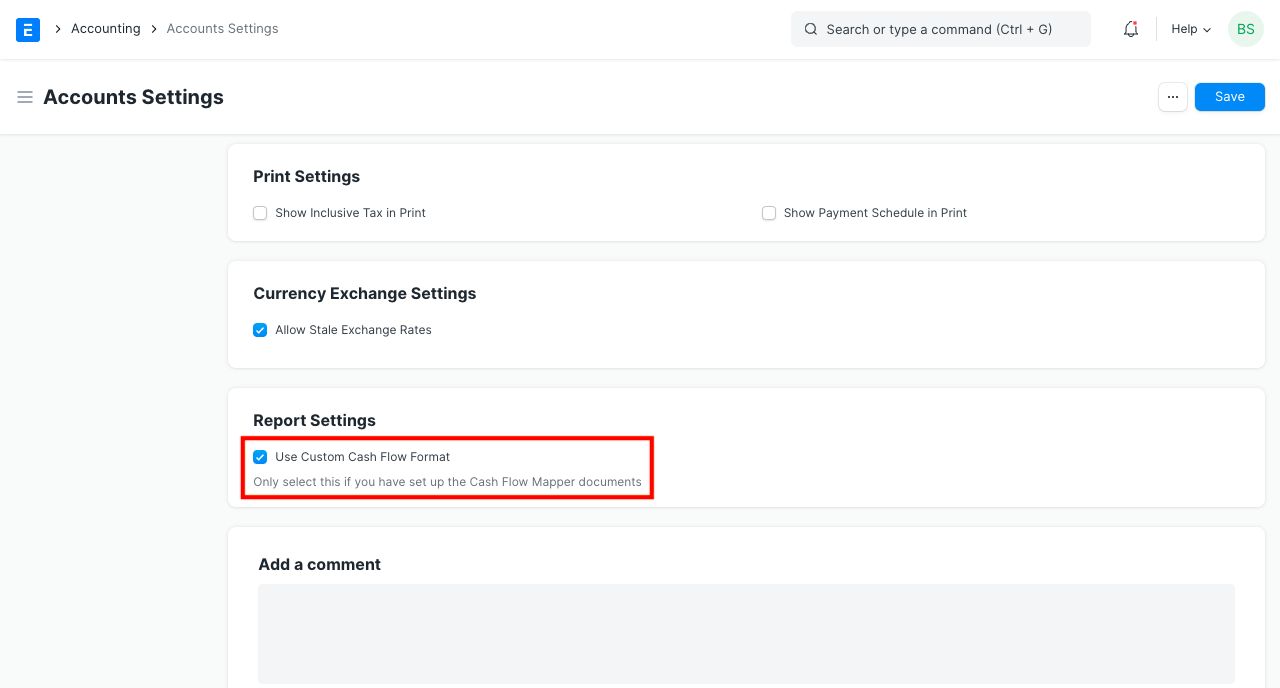Open the notification bell
The height and width of the screenshot is (688, 1280).
[x=1130, y=29]
